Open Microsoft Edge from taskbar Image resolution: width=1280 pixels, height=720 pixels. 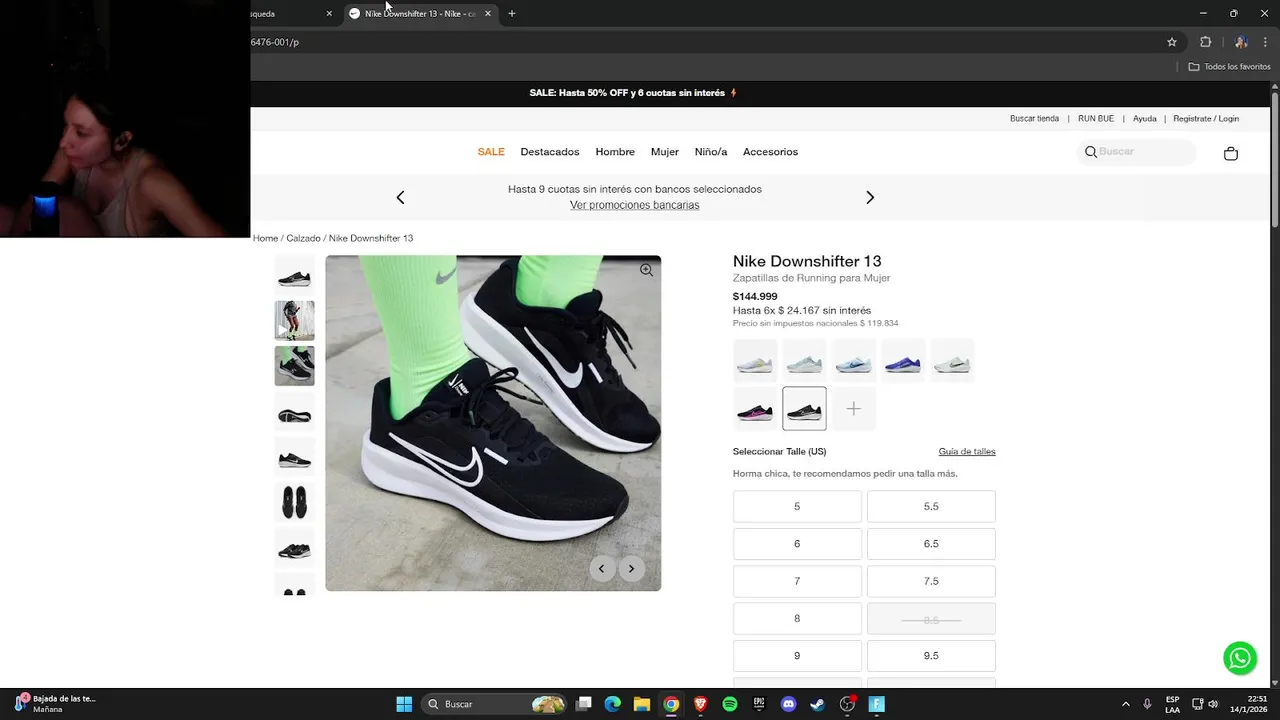click(x=612, y=704)
